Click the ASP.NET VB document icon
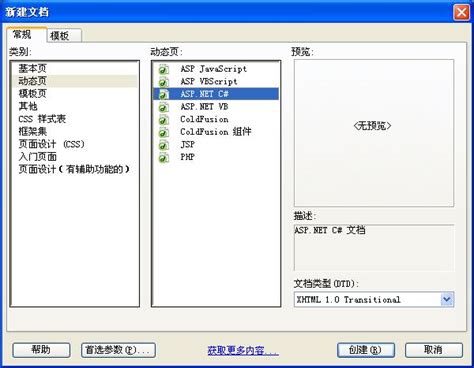The image size is (474, 368). coord(163,107)
